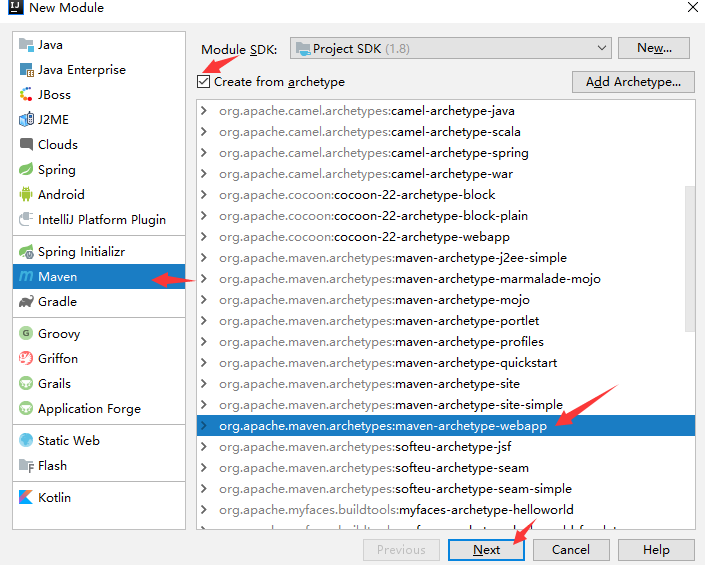Select maven-archetype-site archetype
Image resolution: width=705 pixels, height=565 pixels.
446,384
